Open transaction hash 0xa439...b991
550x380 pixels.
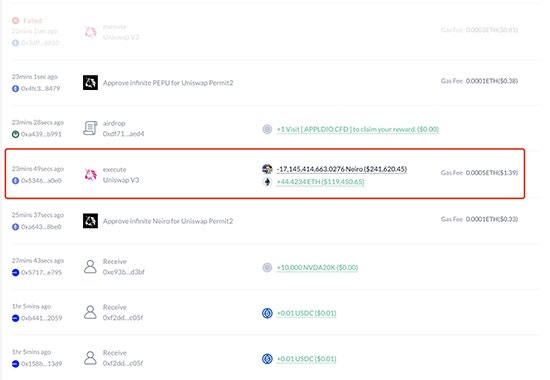coord(41,134)
